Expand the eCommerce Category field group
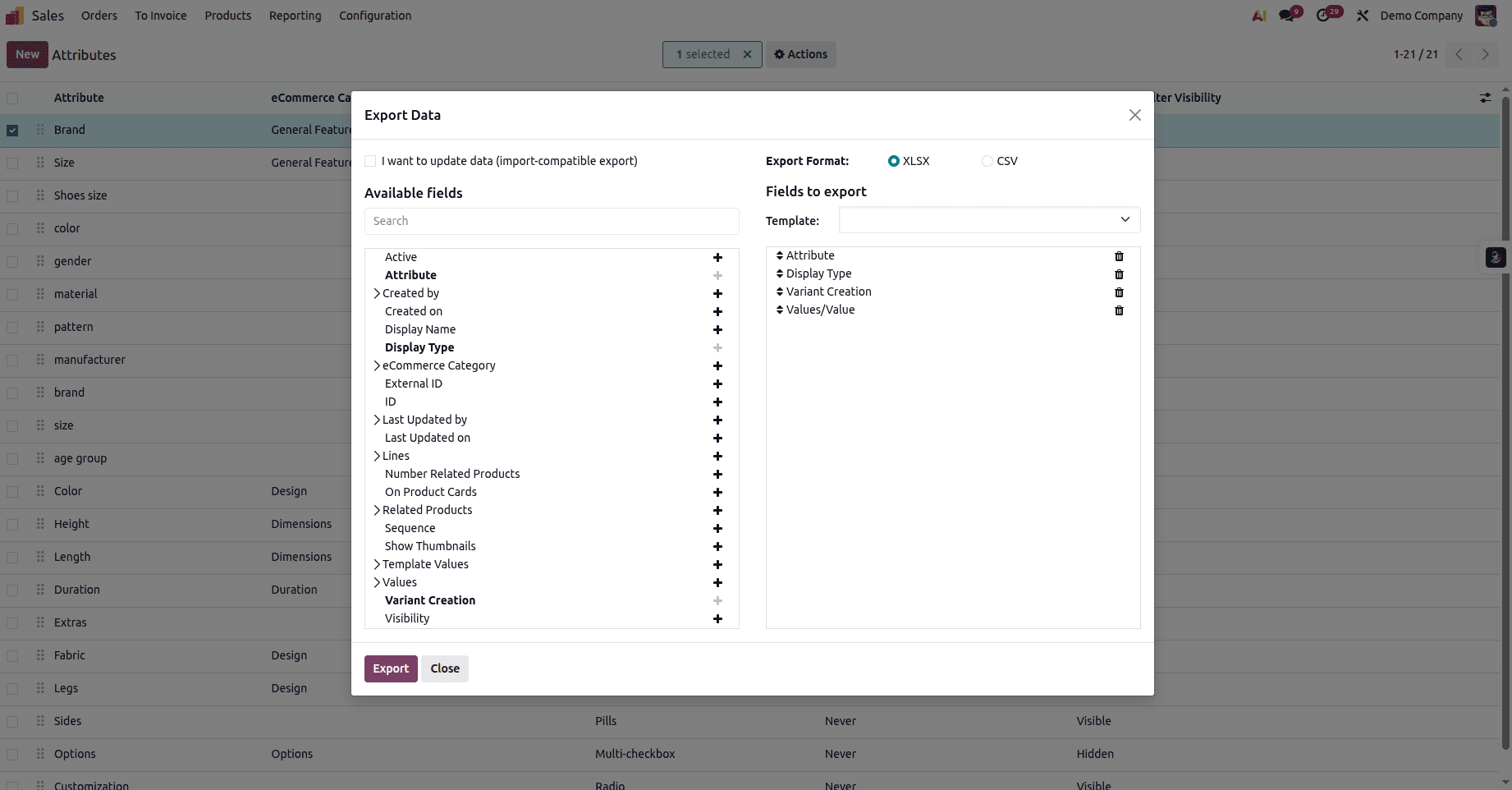Viewport: 1512px width, 790px height. (377, 365)
